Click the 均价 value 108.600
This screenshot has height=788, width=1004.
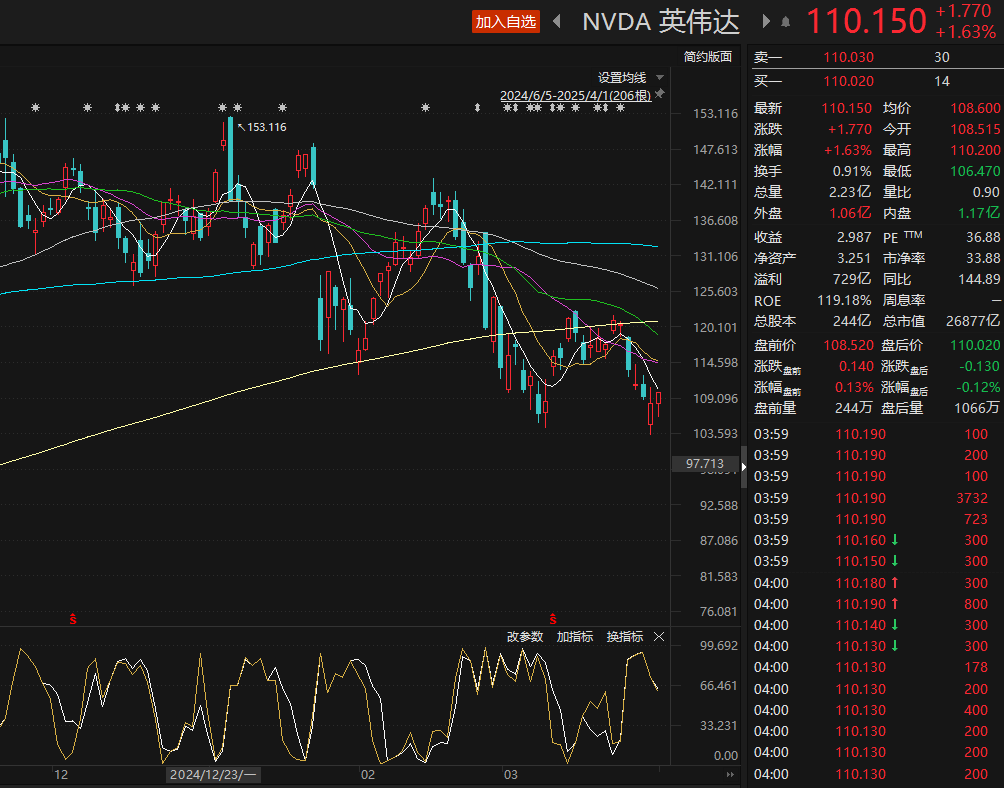(x=975, y=108)
